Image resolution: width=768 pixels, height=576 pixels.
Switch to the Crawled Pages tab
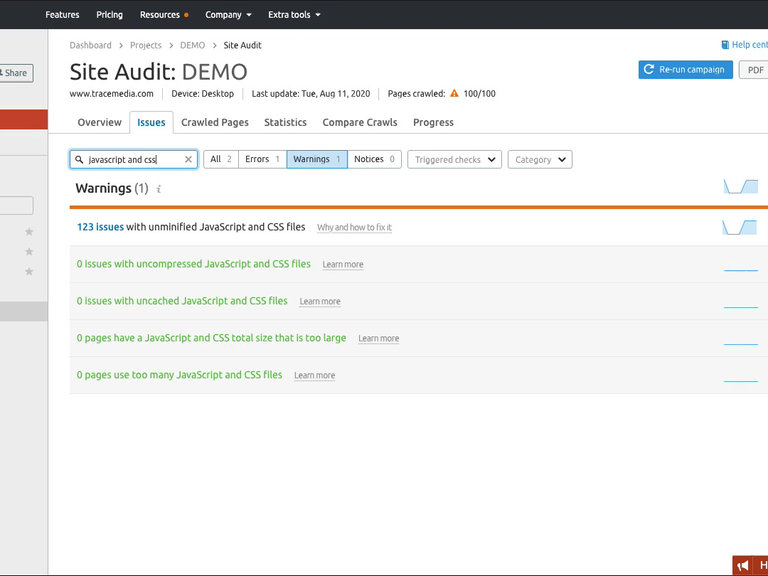215,122
